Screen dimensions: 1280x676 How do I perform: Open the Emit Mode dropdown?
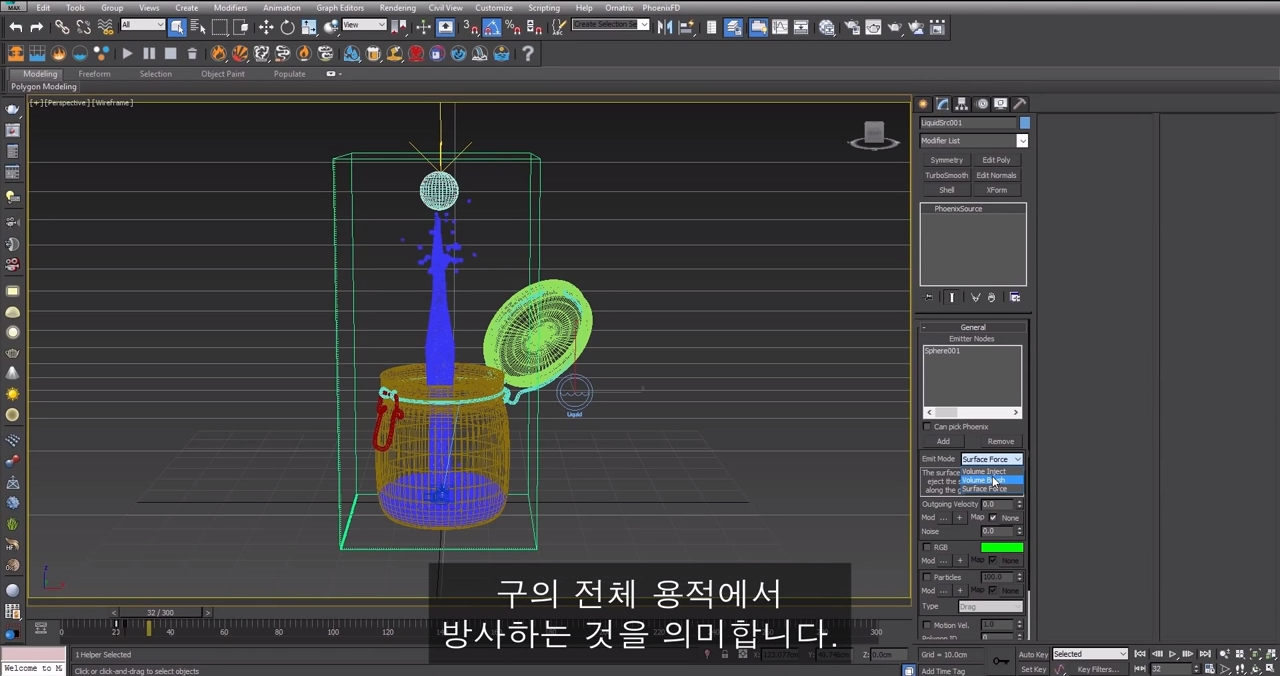coord(992,459)
